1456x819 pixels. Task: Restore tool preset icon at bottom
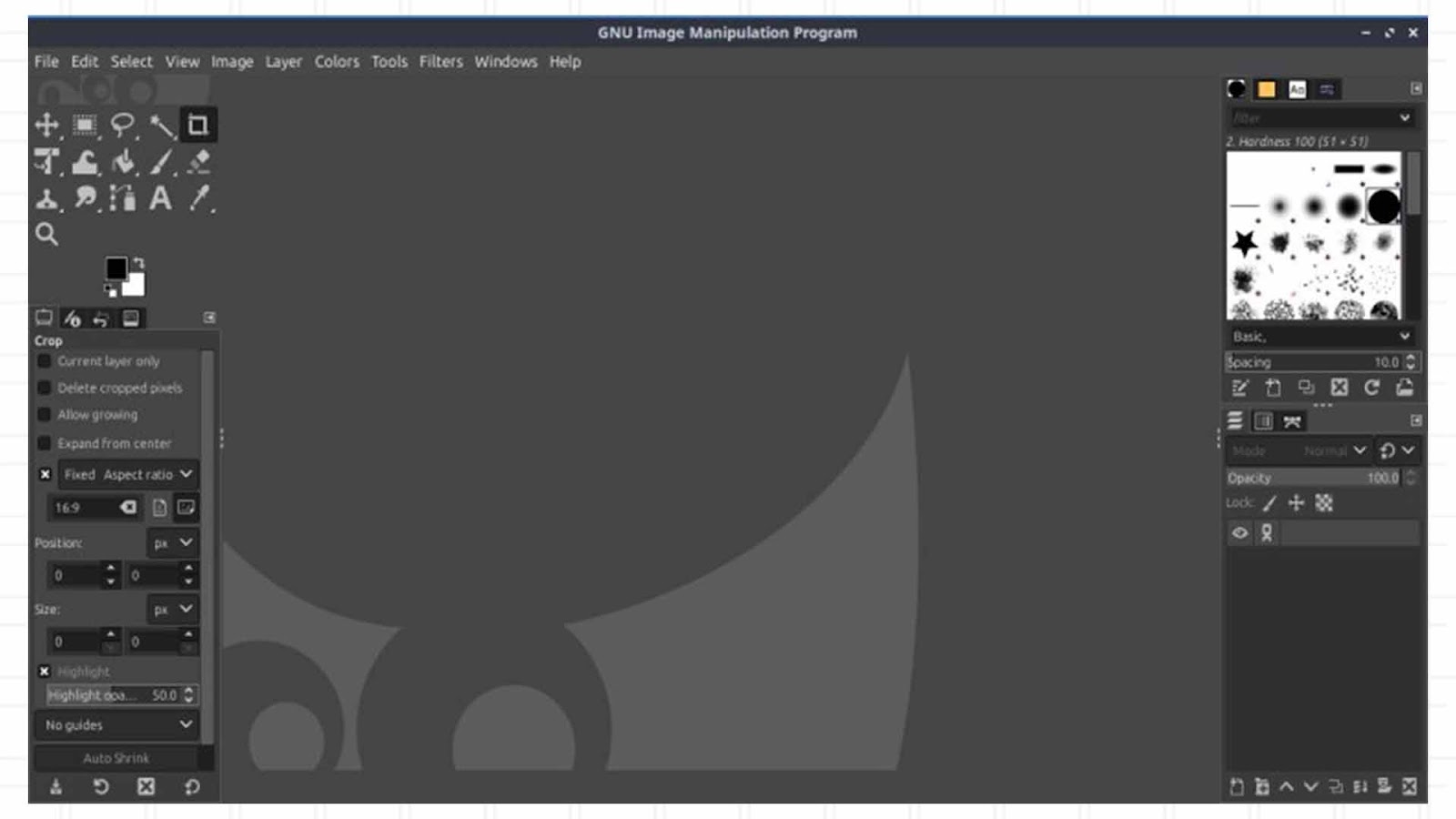tap(101, 786)
